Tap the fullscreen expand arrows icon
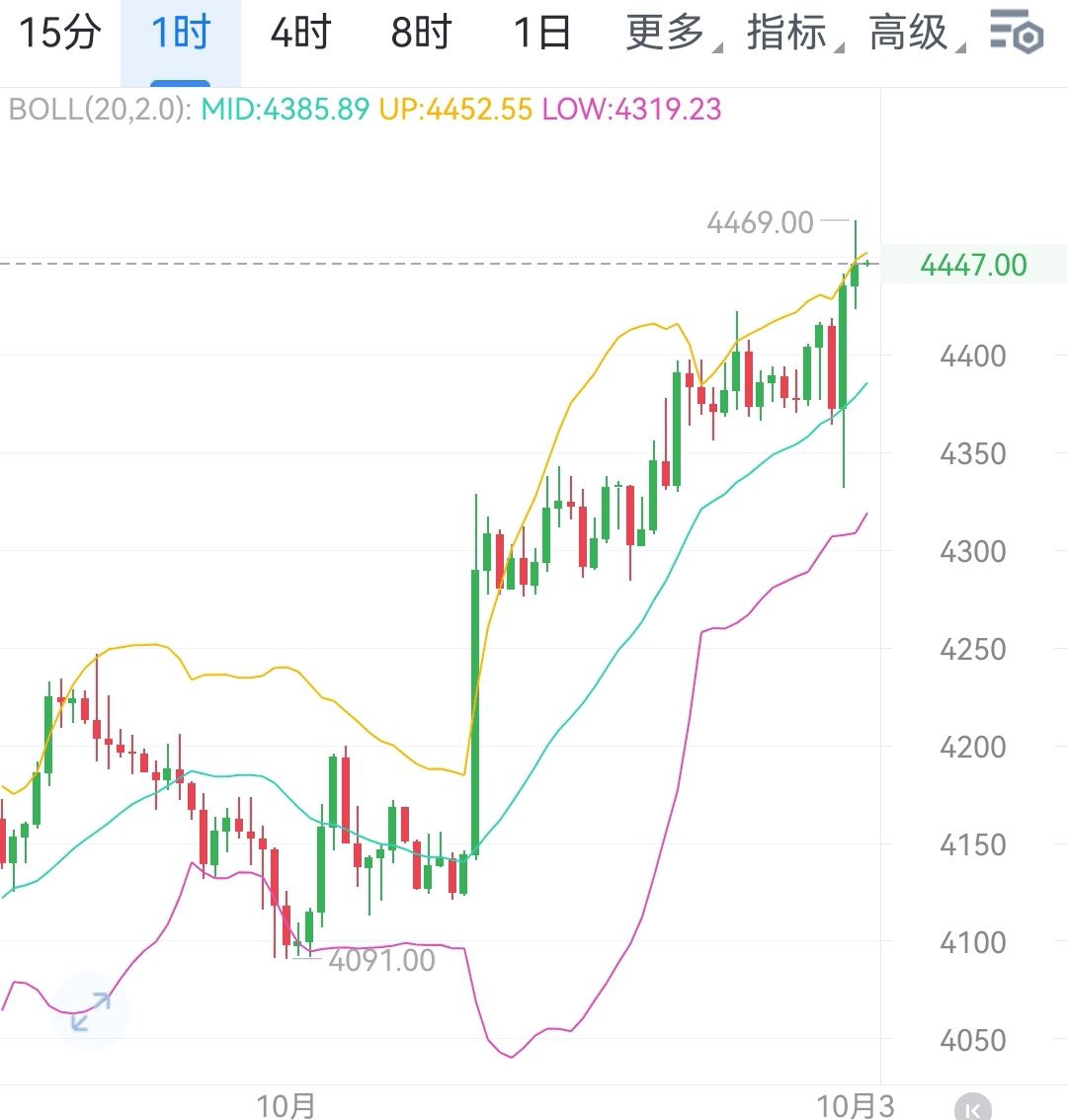Image resolution: width=1067 pixels, height=1120 pixels. [91, 1012]
